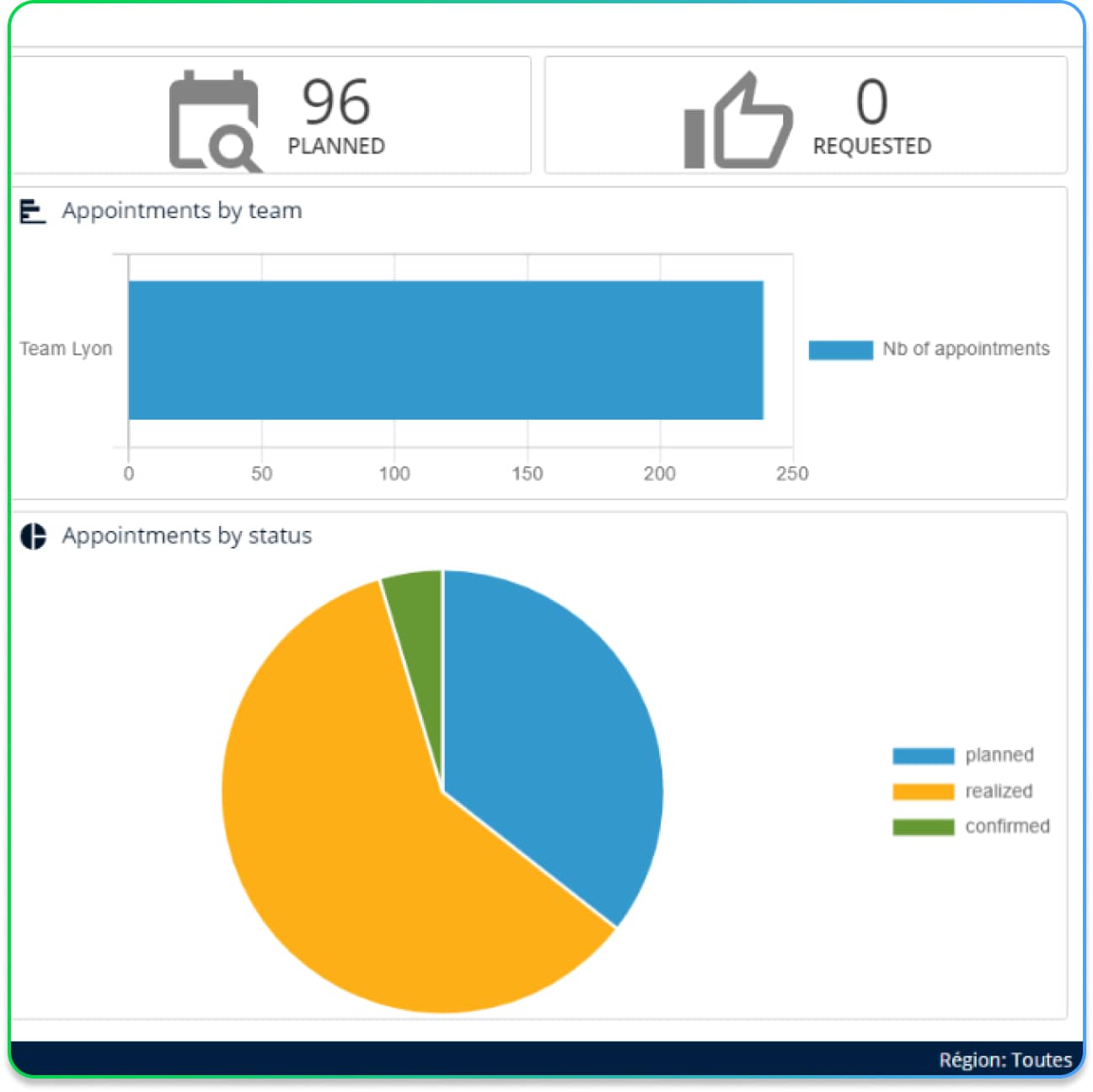Click the REQUESTED label
1093x1092 pixels.
(x=872, y=146)
